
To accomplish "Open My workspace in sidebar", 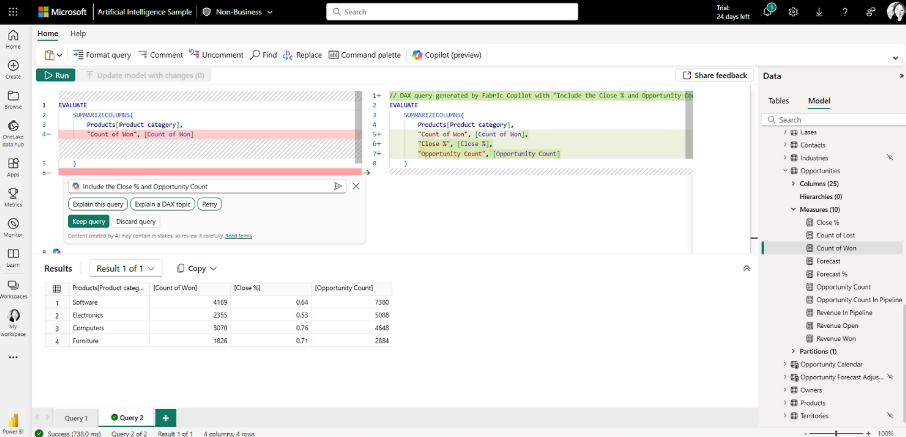I will (x=13, y=323).
